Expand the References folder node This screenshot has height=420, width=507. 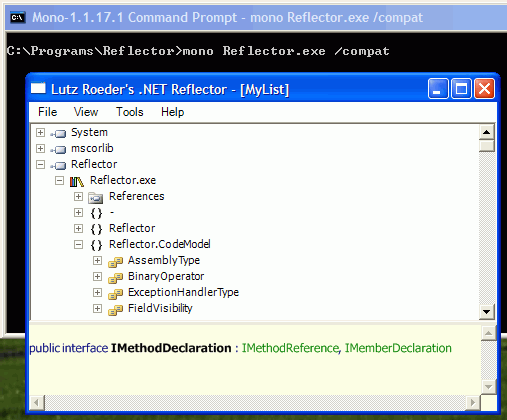(78, 196)
